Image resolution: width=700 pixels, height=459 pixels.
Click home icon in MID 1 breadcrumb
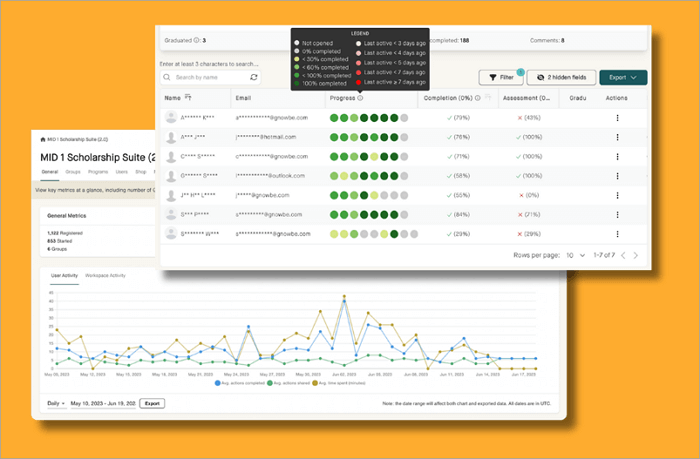pos(43,139)
